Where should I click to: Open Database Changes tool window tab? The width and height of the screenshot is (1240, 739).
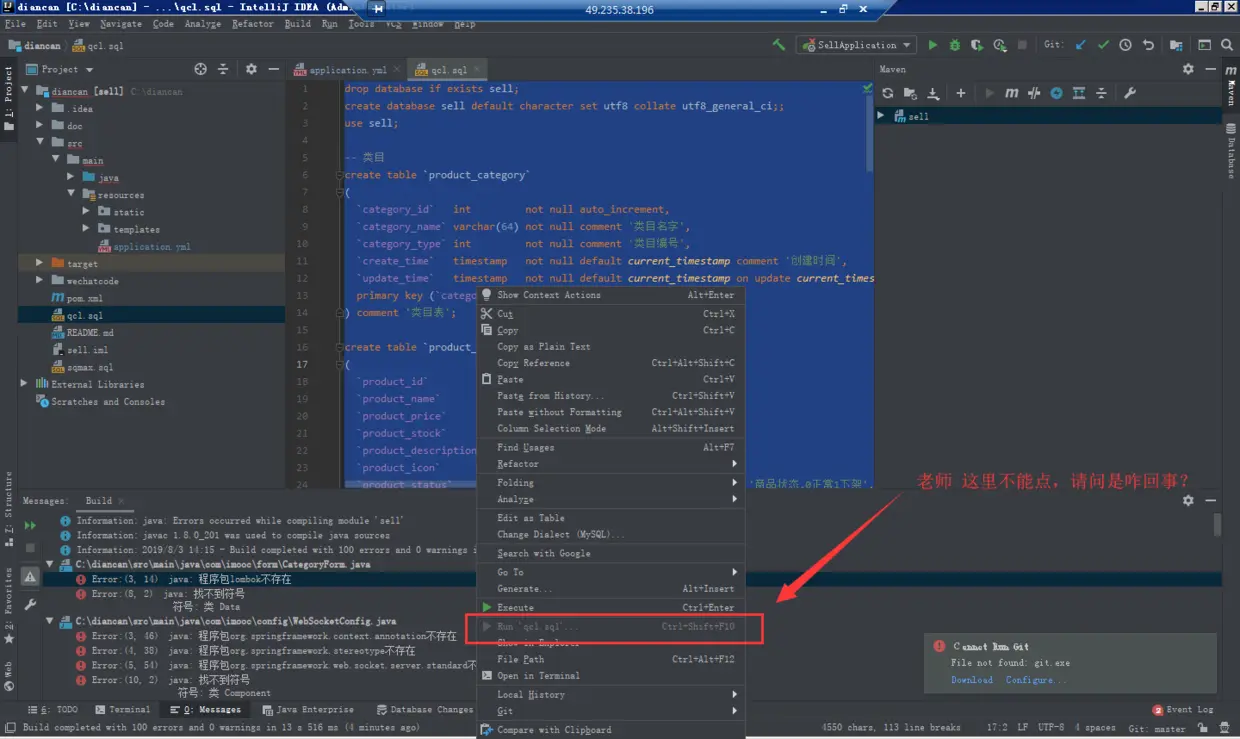(x=424, y=709)
